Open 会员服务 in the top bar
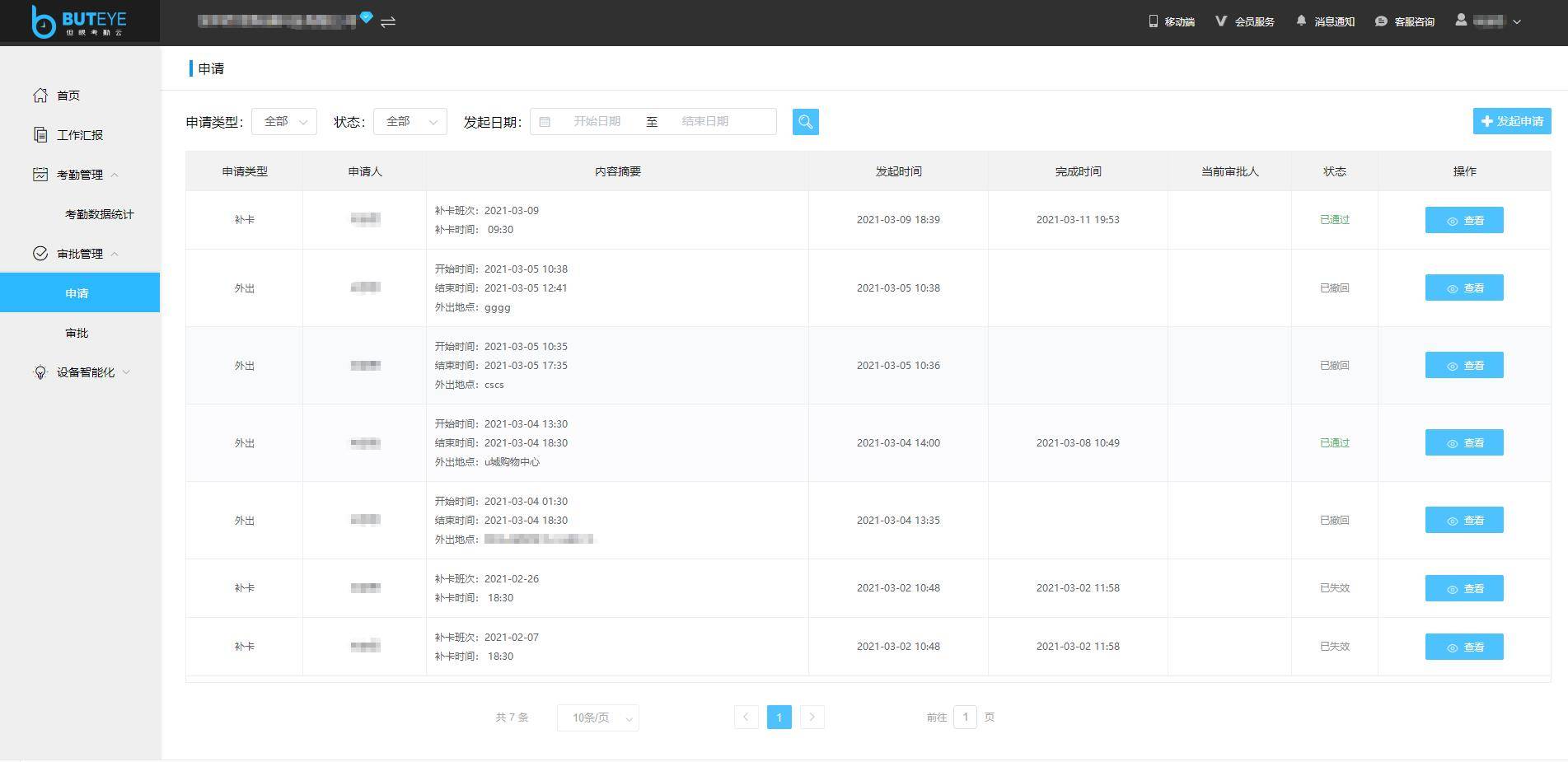The height and width of the screenshot is (762, 1568). [1244, 21]
